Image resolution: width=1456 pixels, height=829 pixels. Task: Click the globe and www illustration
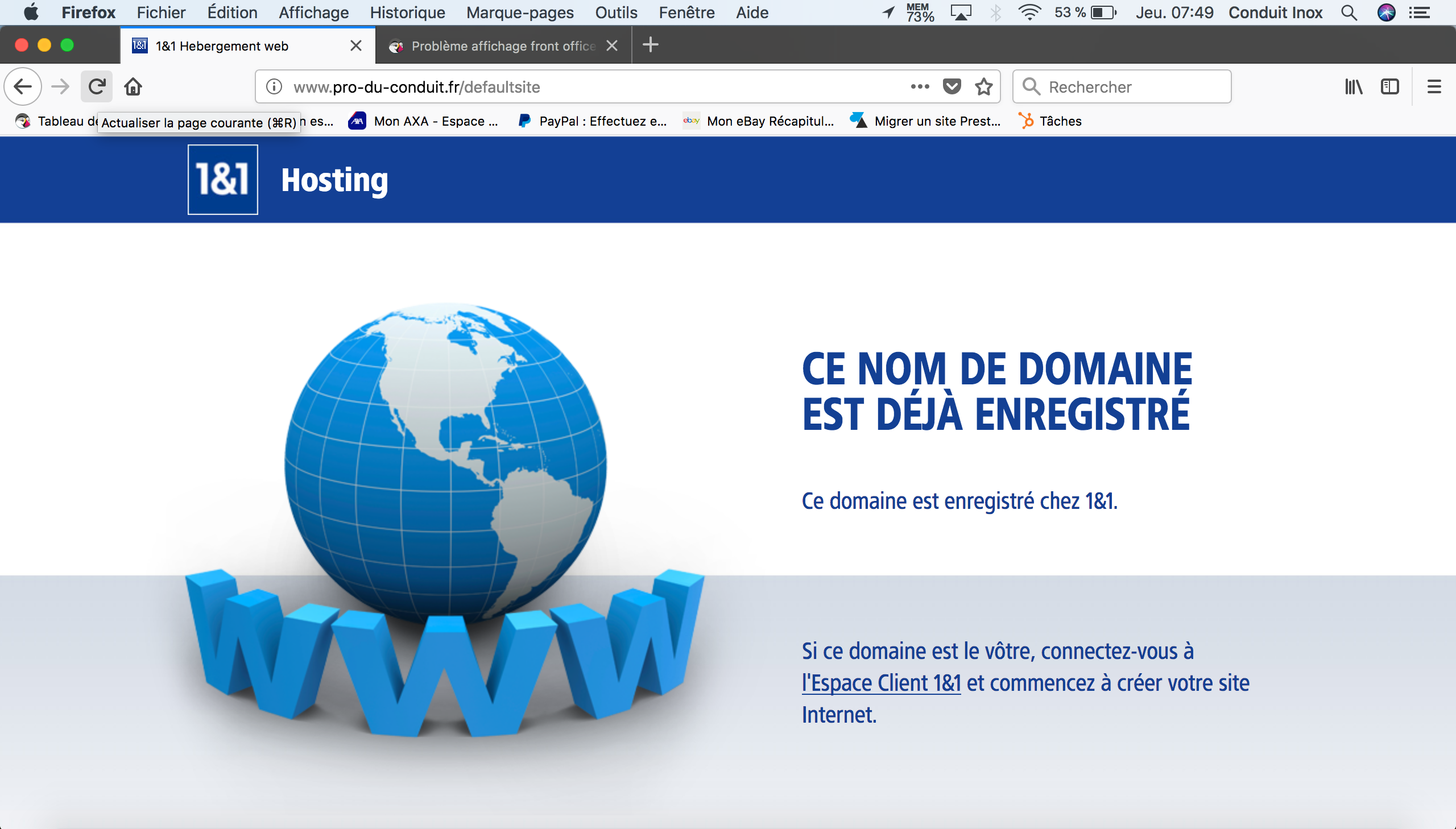pos(445,519)
